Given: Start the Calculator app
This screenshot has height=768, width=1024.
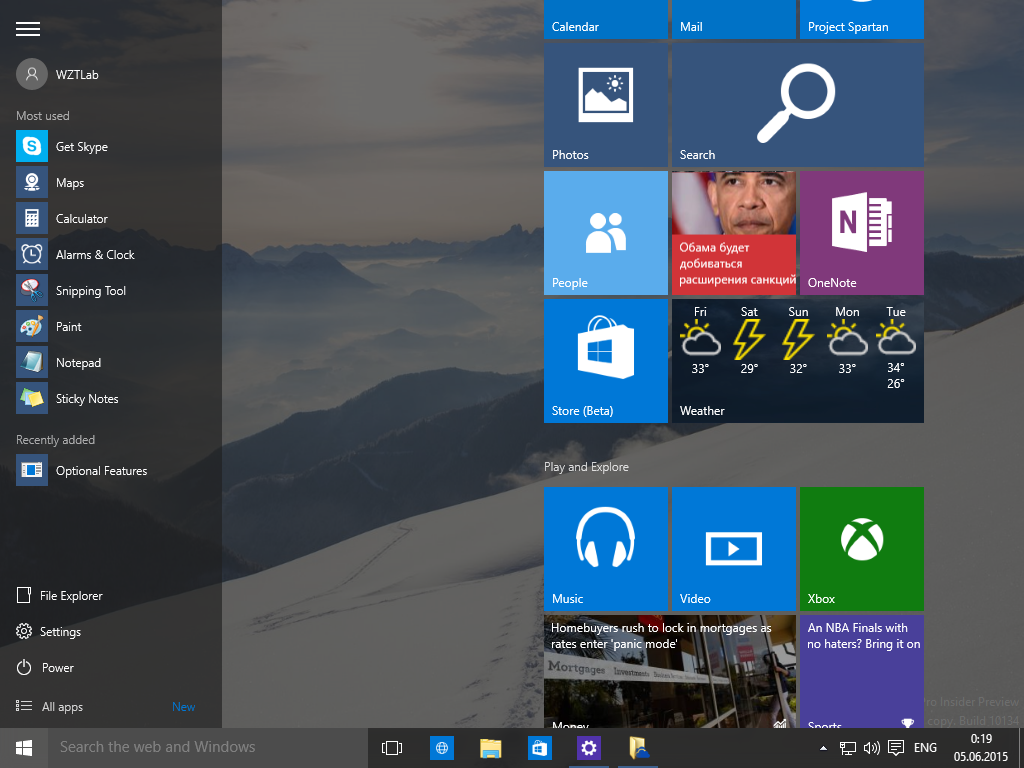Looking at the screenshot, I should [111, 218].
